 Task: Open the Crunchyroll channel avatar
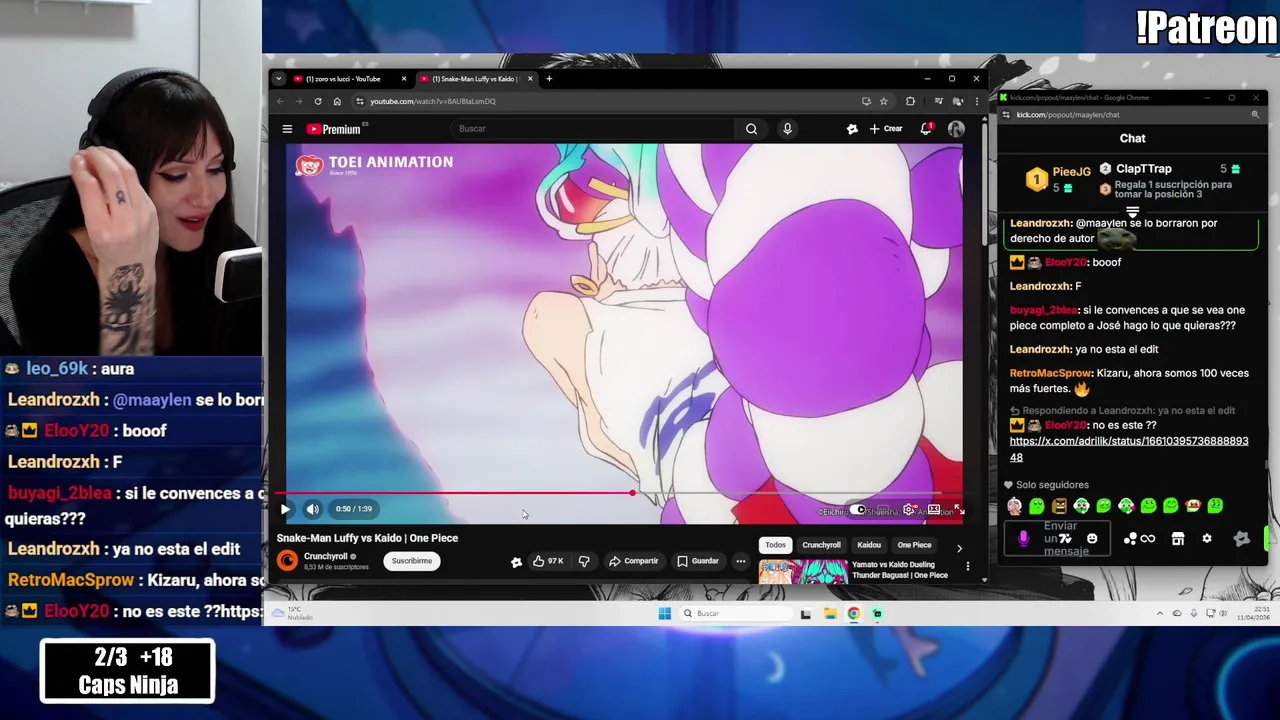[x=287, y=561]
